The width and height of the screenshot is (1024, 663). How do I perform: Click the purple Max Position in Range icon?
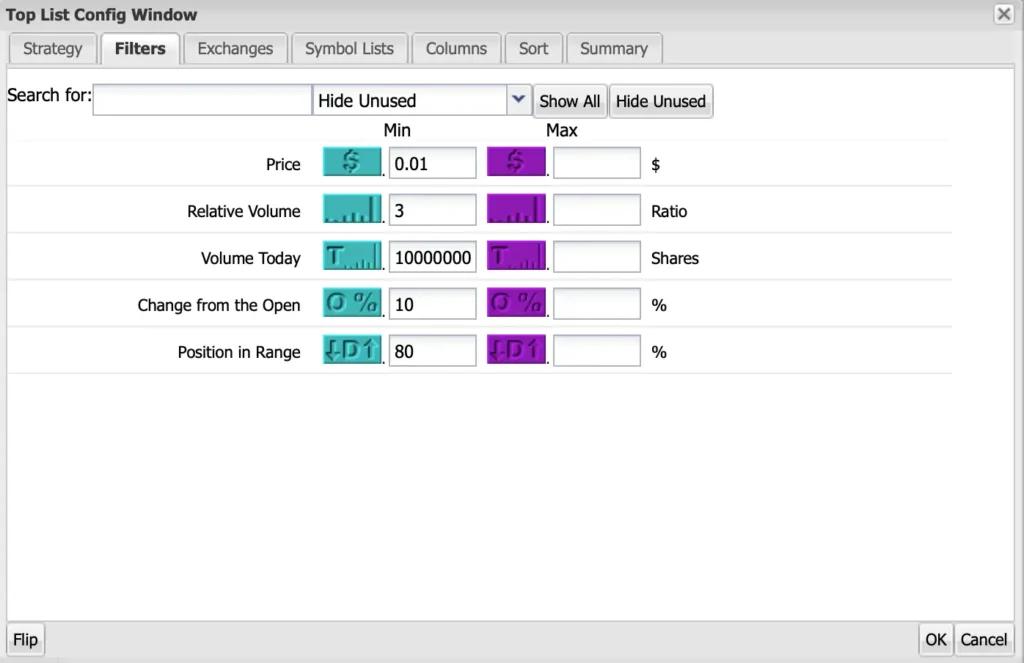(516, 351)
